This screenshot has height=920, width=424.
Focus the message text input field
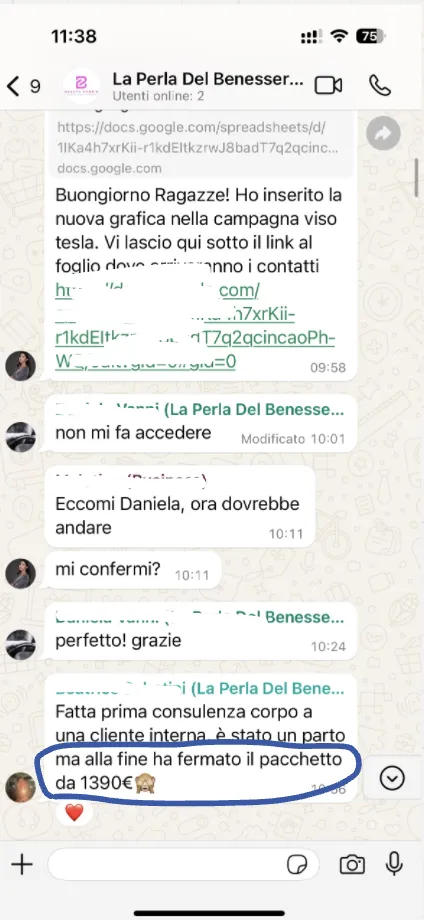click(183, 864)
